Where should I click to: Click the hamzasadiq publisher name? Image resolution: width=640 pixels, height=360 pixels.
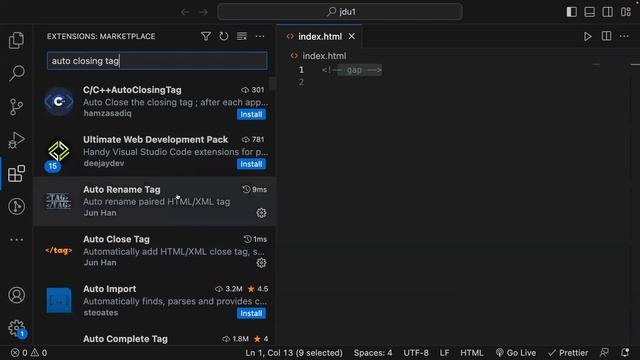click(x=107, y=113)
